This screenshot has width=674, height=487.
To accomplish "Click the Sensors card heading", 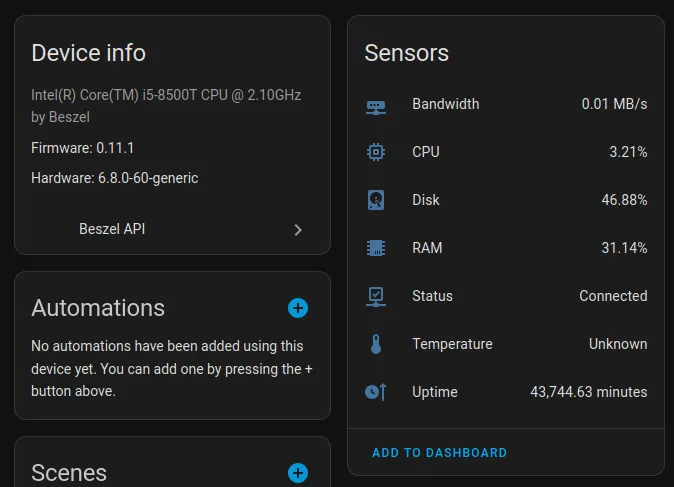I will click(x=407, y=53).
